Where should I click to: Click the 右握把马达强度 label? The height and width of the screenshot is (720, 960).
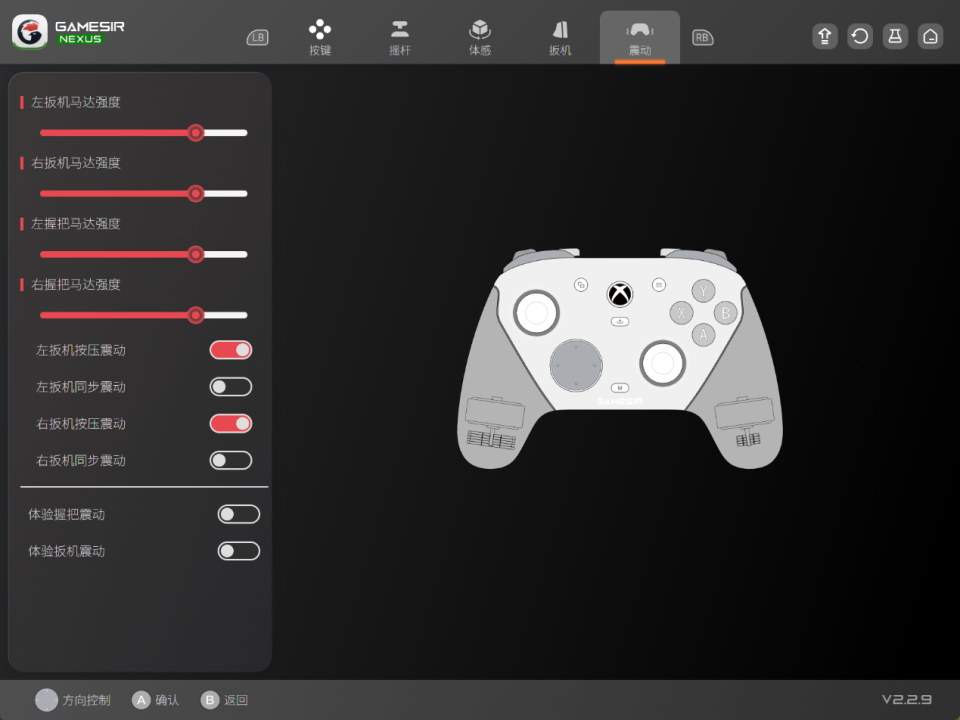point(76,285)
